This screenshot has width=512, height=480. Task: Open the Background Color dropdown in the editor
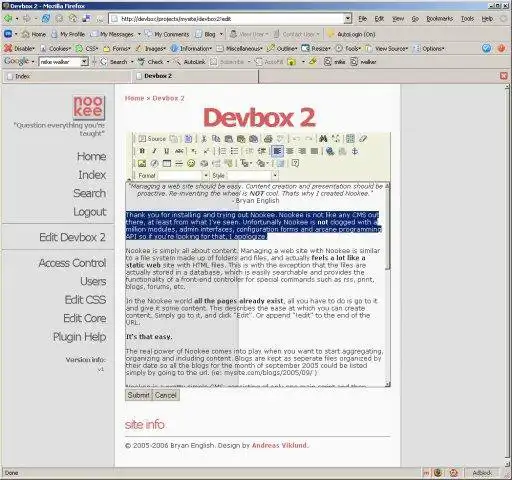263,163
